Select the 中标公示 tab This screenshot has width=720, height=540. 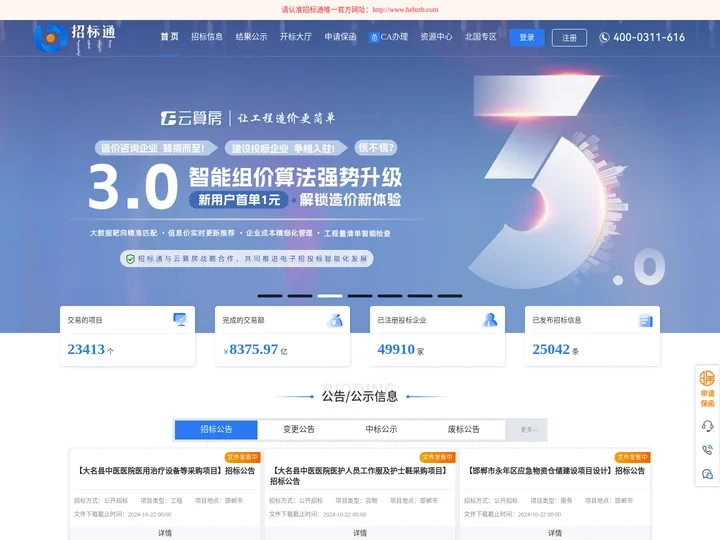(381, 429)
